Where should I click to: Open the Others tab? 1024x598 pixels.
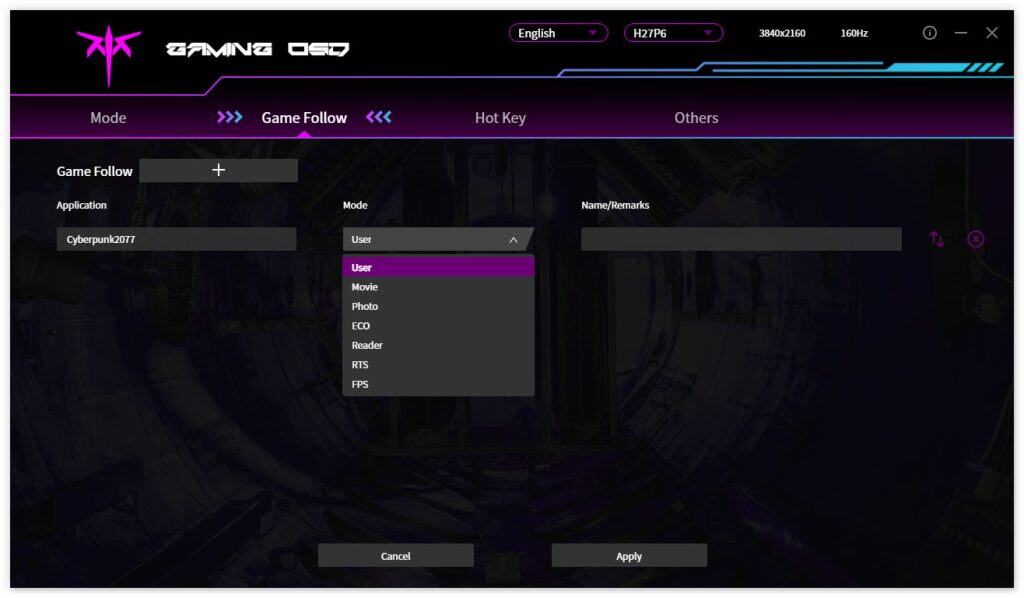pyautogui.click(x=696, y=118)
